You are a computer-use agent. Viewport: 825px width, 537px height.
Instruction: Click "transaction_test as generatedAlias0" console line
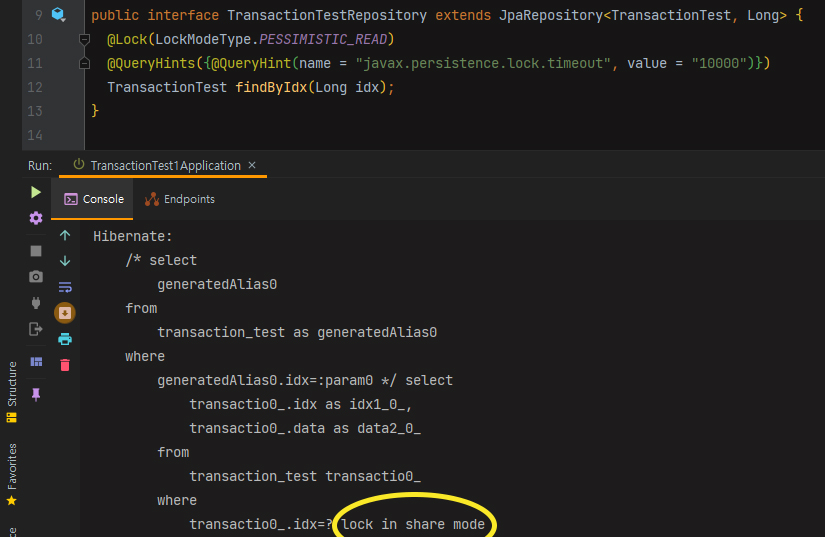297,332
